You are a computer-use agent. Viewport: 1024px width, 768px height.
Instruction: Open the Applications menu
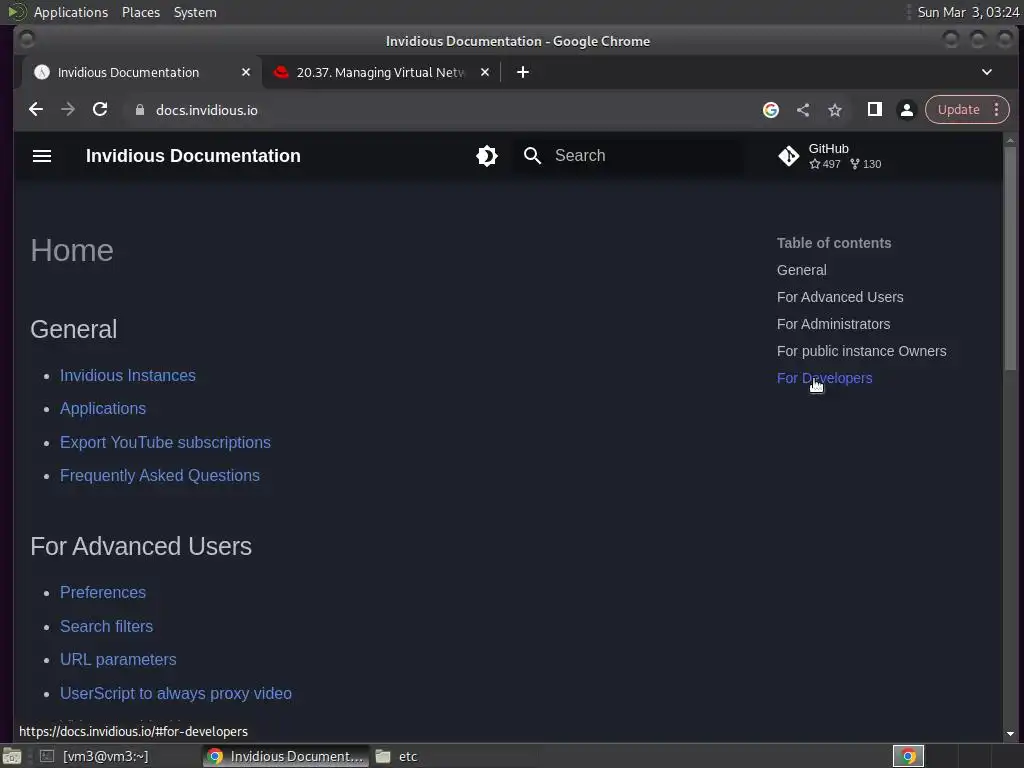tap(71, 12)
